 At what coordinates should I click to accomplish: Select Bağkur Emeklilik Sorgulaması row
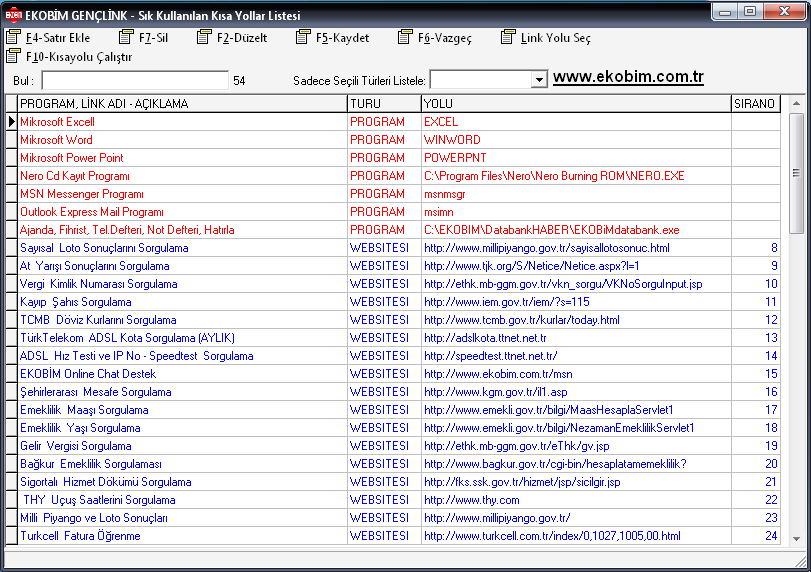[393, 464]
